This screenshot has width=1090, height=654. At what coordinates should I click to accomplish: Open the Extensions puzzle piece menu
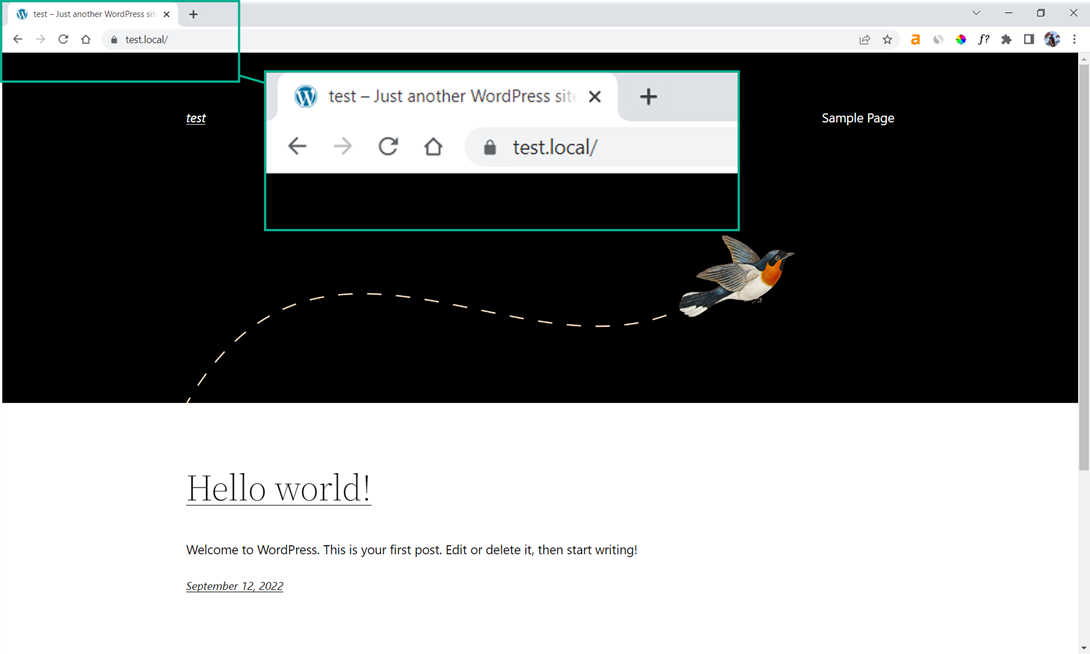(x=1006, y=40)
